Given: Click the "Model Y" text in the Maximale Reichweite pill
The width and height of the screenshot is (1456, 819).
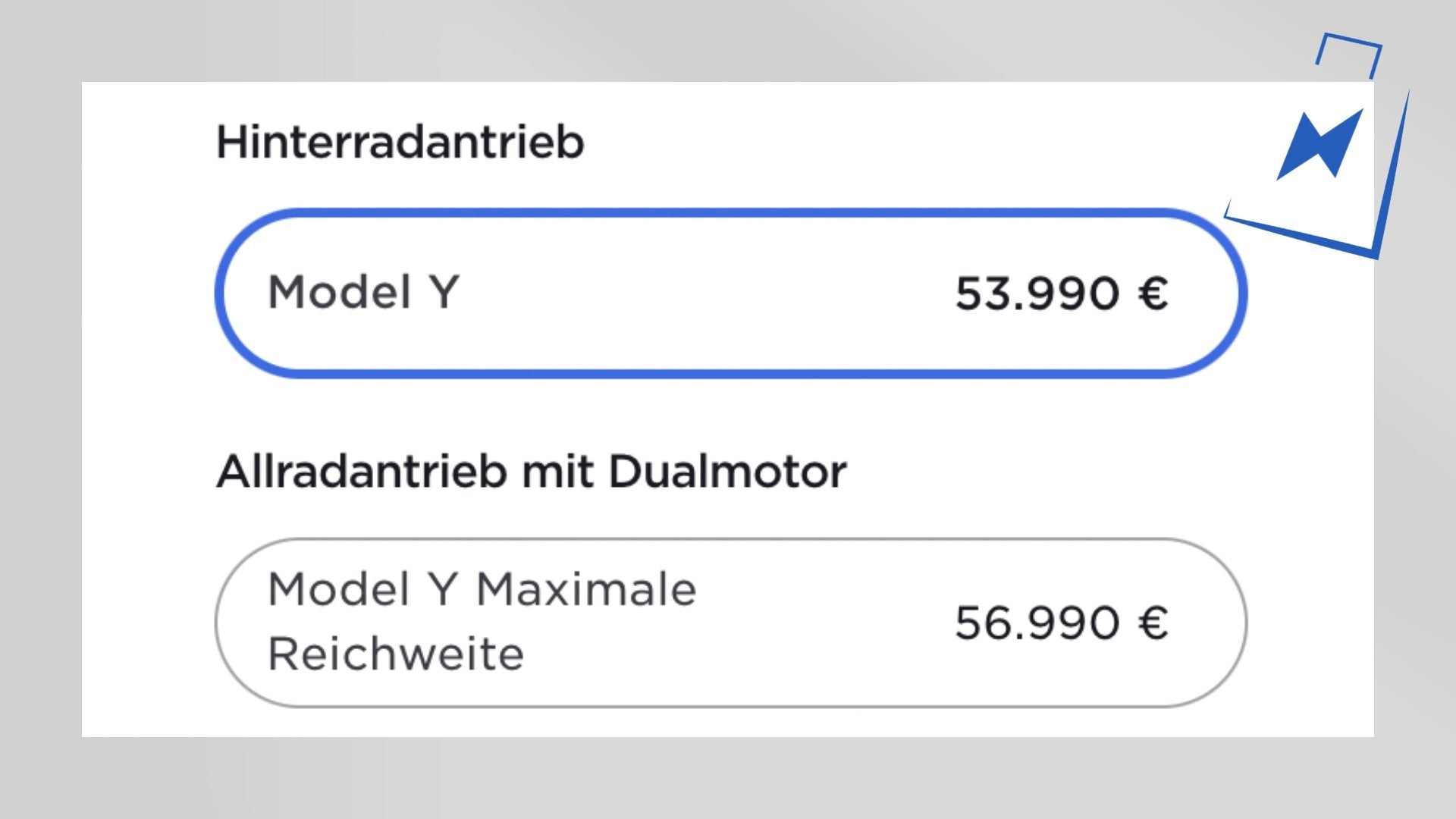Looking at the screenshot, I should tap(363, 589).
